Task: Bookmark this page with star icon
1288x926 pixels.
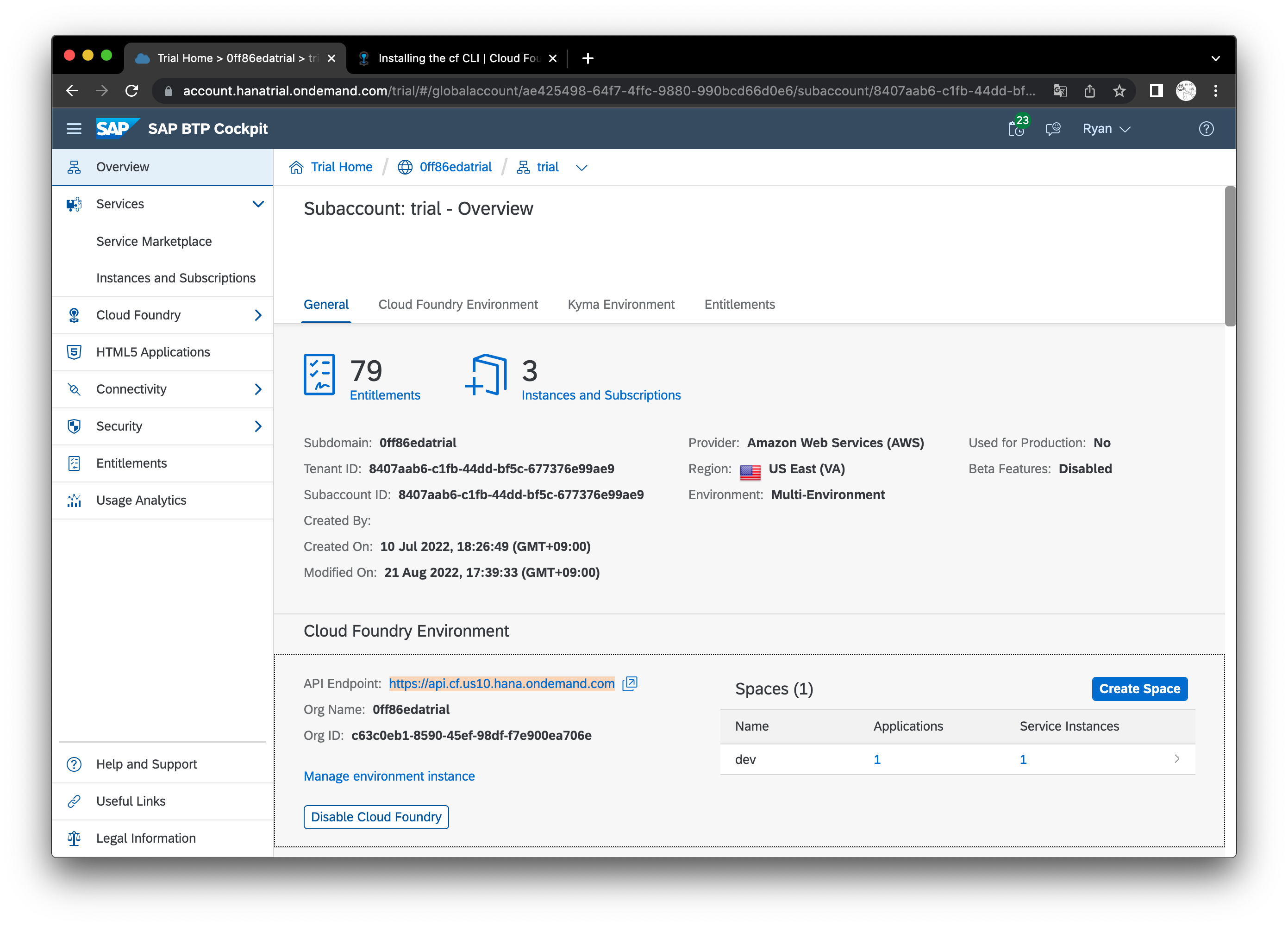Action: pos(1119,91)
